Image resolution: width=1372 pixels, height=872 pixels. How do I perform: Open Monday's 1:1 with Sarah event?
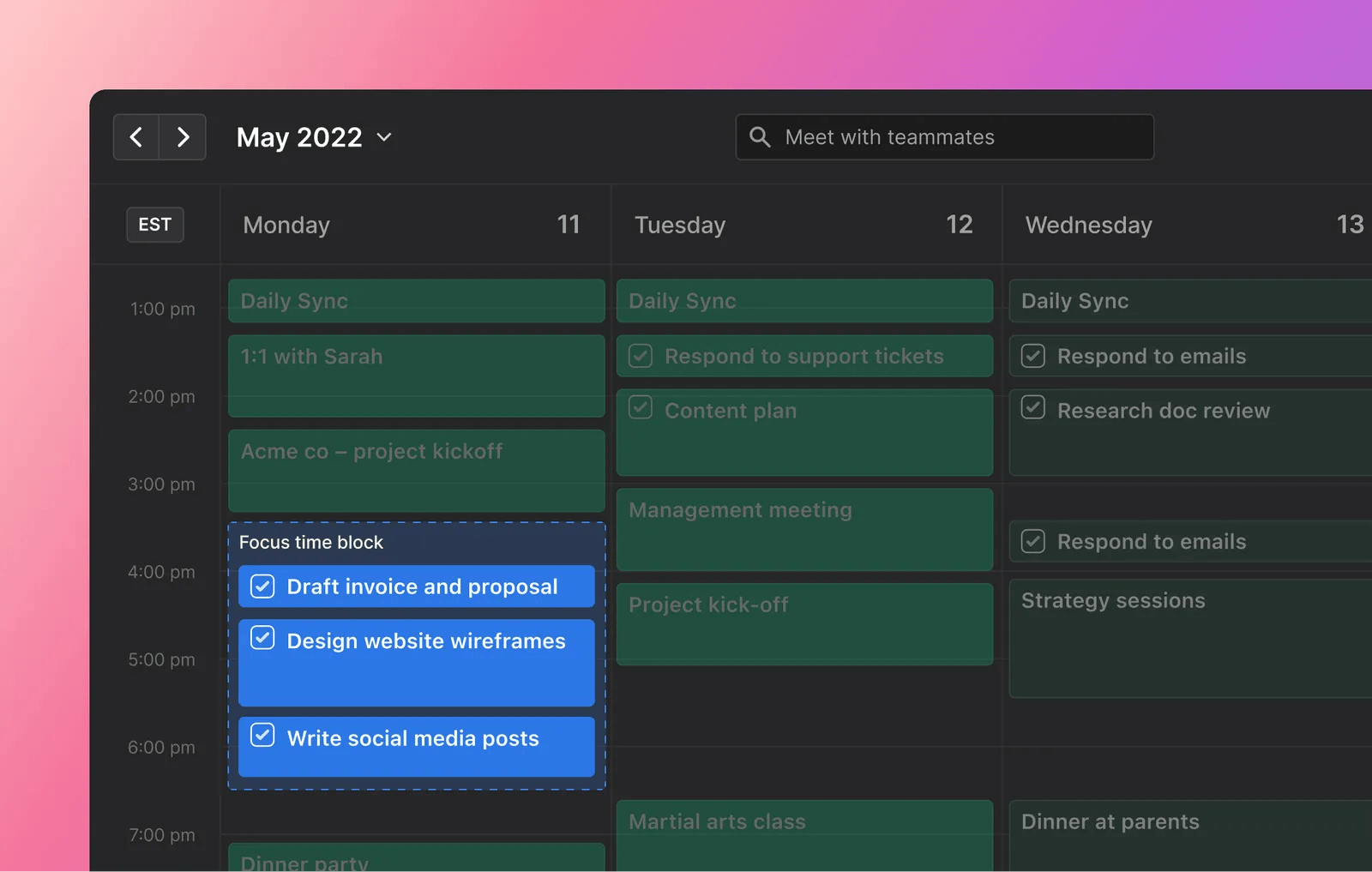tap(416, 376)
